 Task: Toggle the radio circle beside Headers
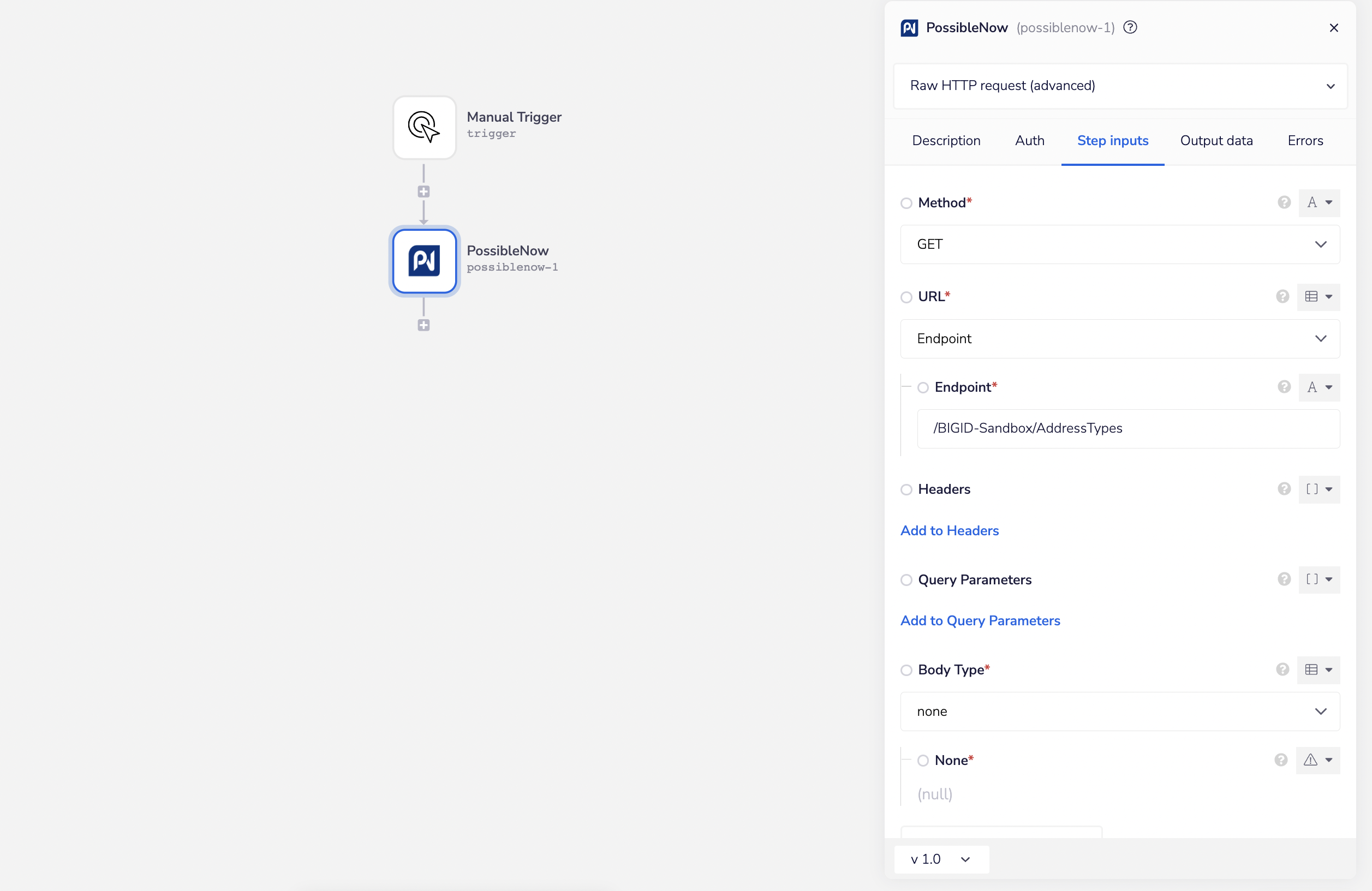pyautogui.click(x=906, y=490)
